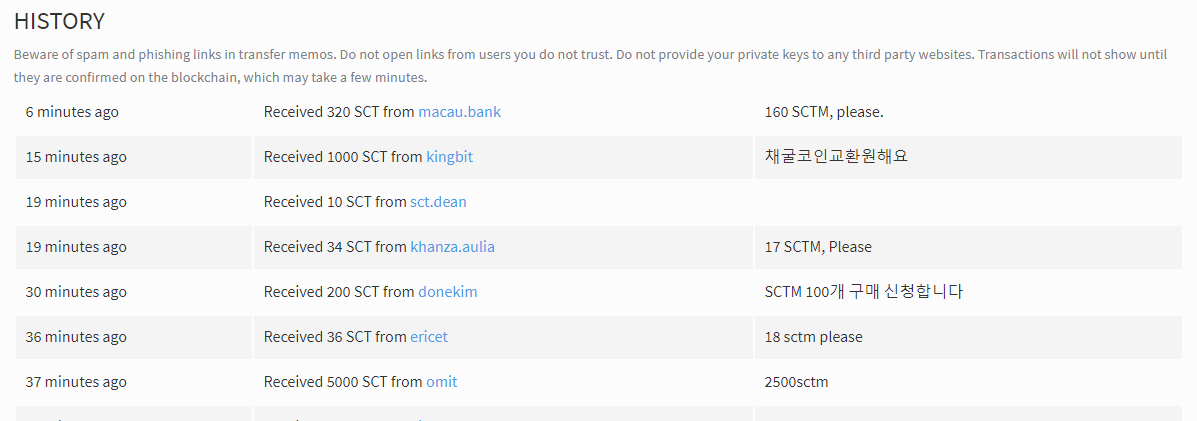Select the '36 minutes ago' timestamp

coord(76,337)
